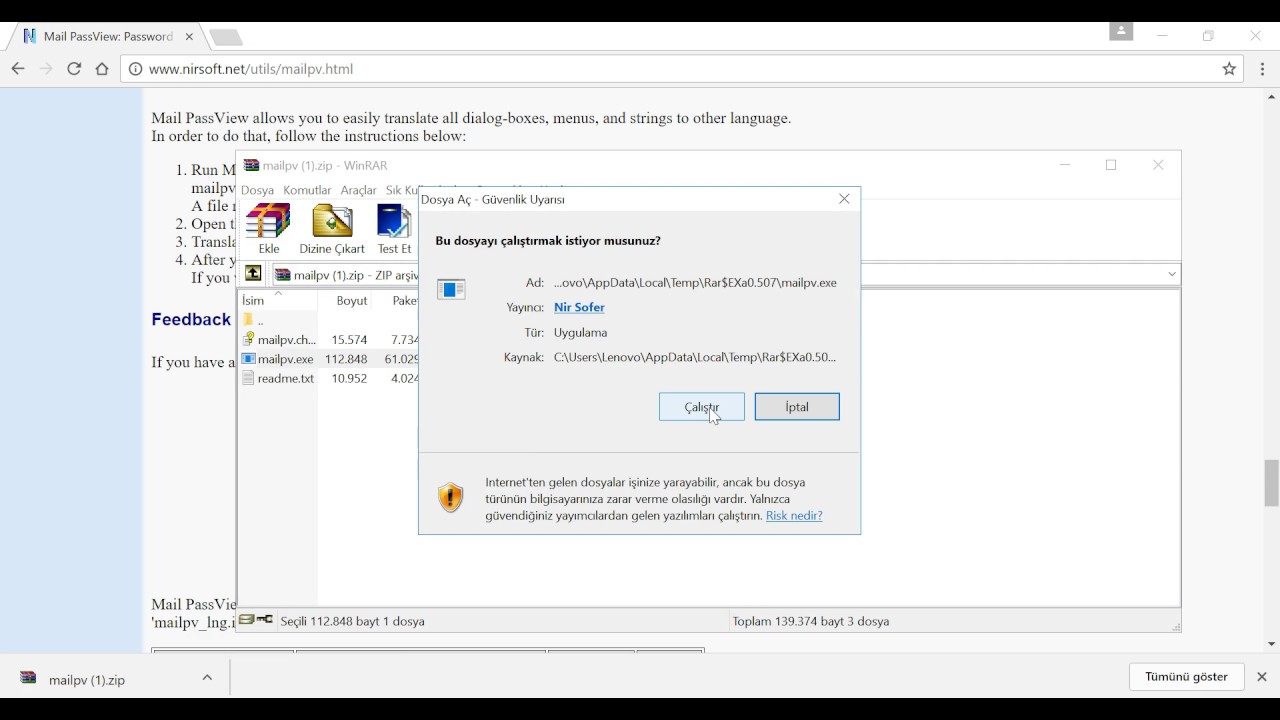Open the browser three-dot menu

[x=1263, y=69]
